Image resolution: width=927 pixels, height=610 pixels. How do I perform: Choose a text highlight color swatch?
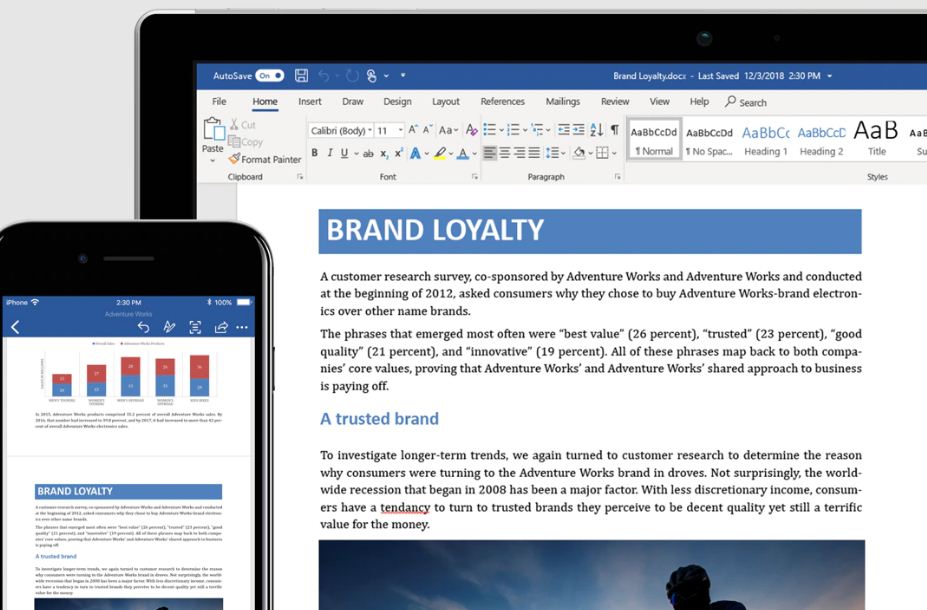(x=451, y=152)
